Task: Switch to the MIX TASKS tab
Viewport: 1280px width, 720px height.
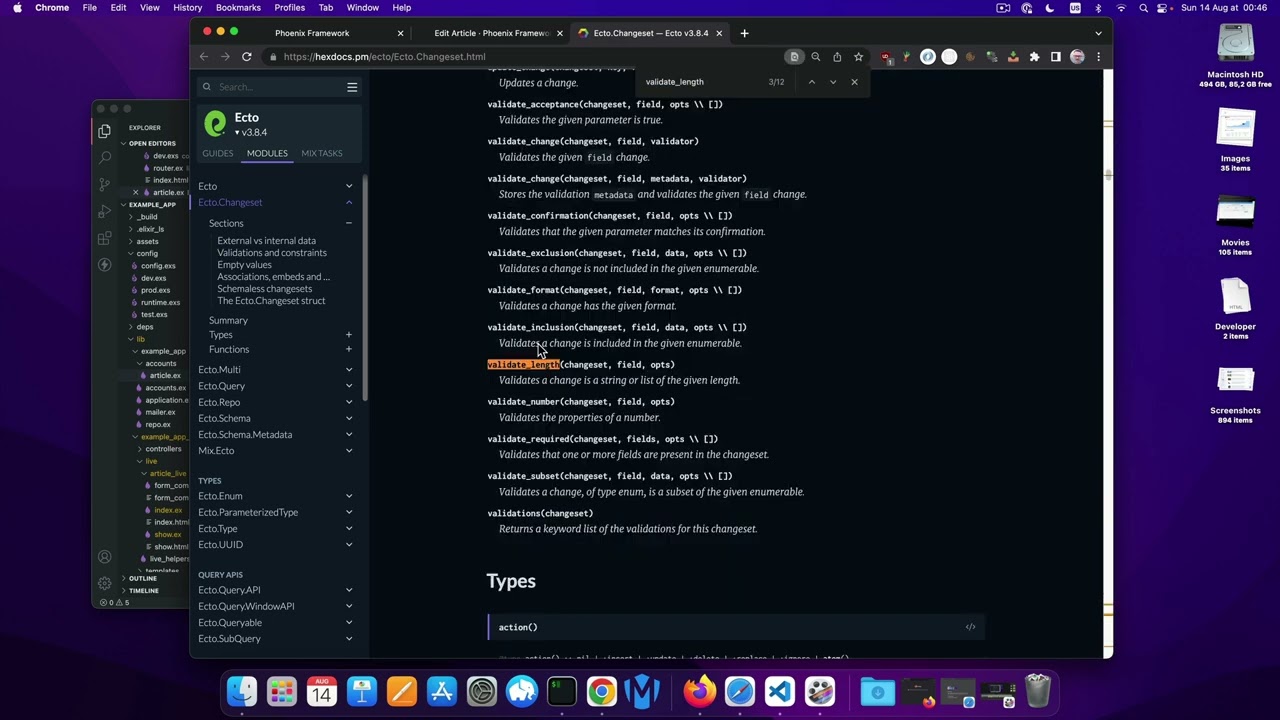Action: [x=321, y=153]
